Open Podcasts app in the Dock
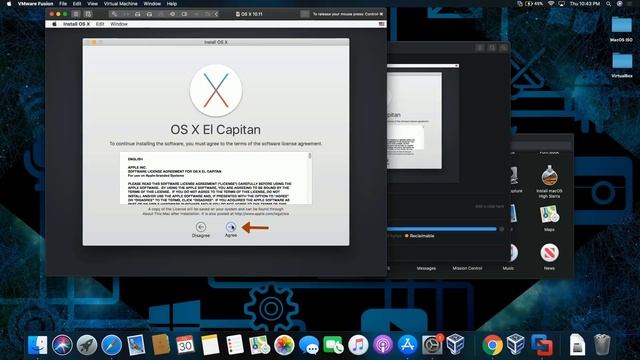This screenshot has width=640, height=360. (383, 345)
